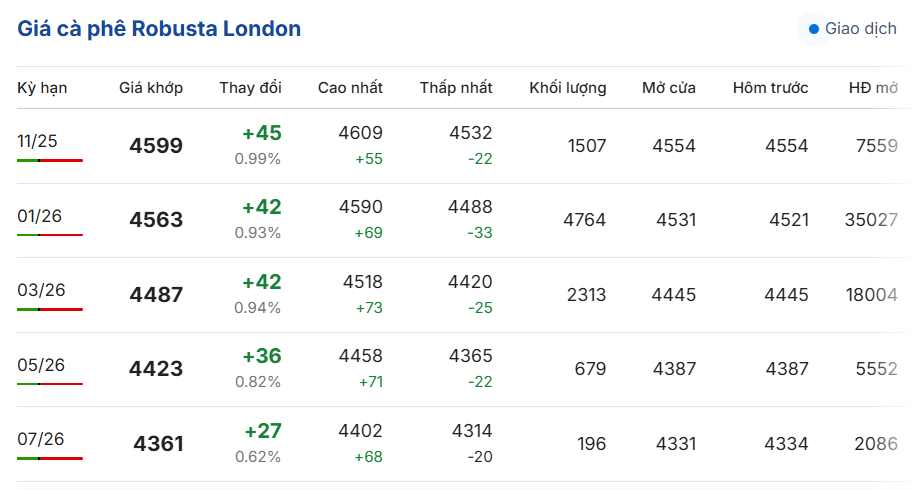
Task: Click the blue dot beside Giao dịch
Action: coord(814,29)
